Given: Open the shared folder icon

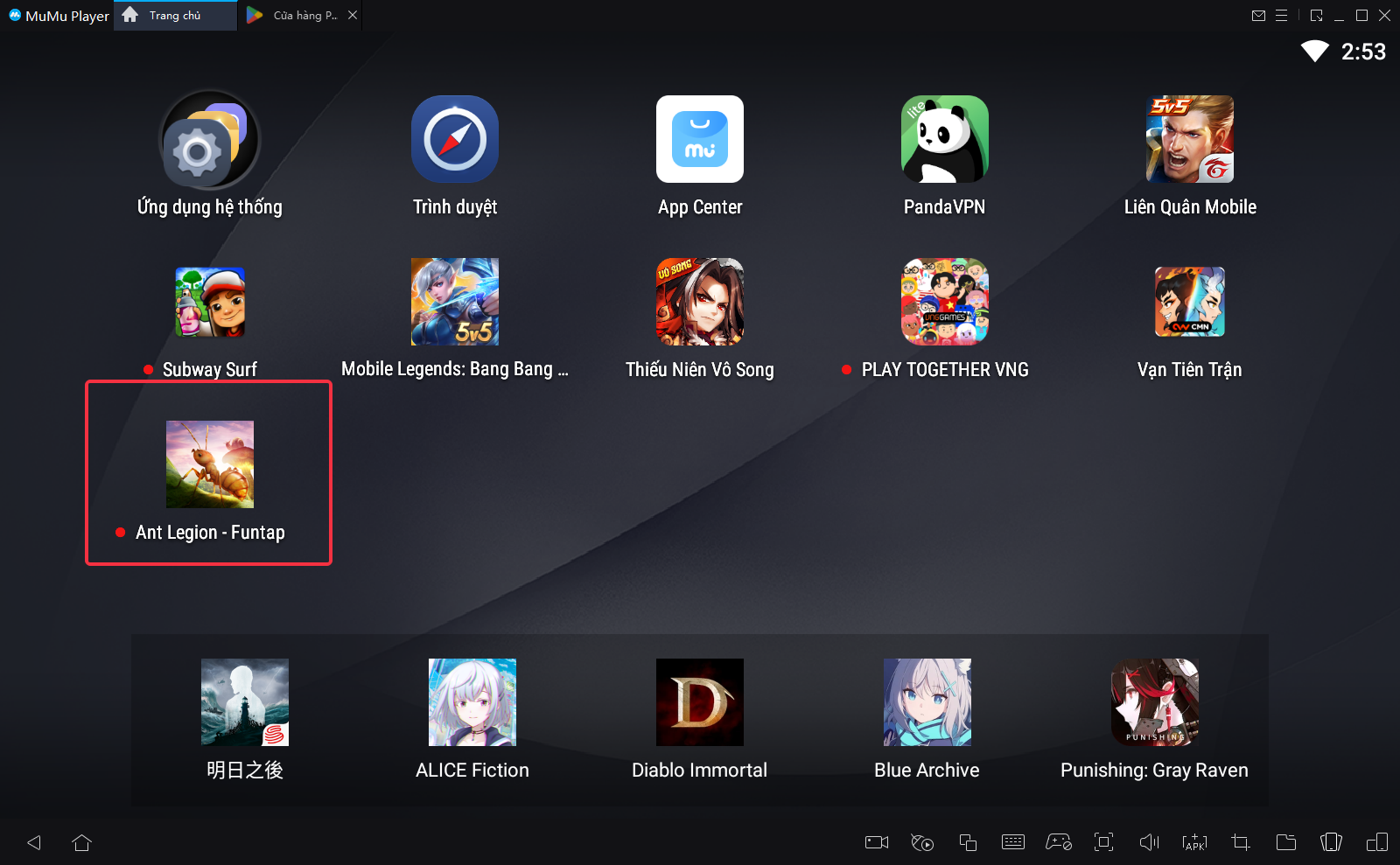Looking at the screenshot, I should tap(1285, 842).
